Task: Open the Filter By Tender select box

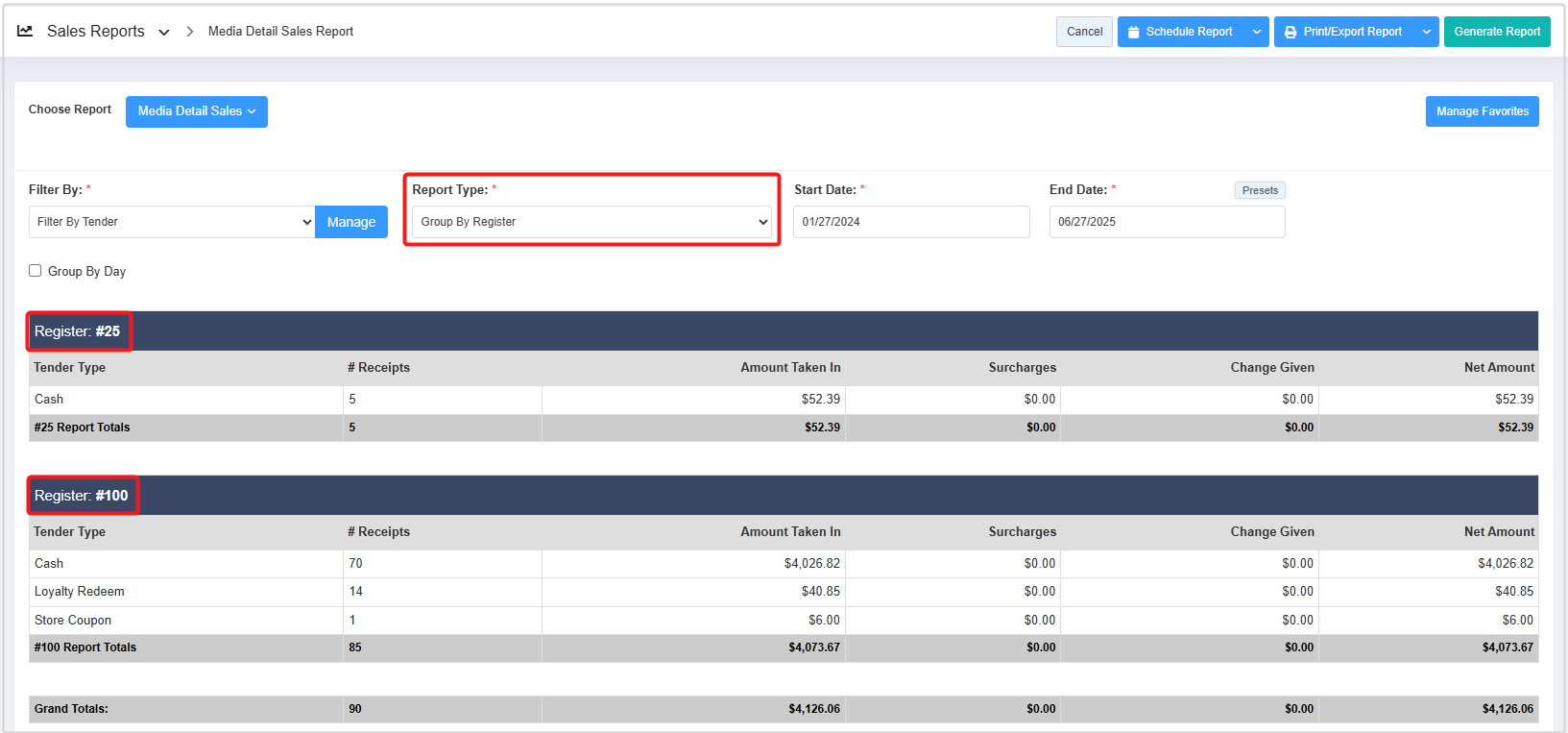Action: click(x=172, y=222)
